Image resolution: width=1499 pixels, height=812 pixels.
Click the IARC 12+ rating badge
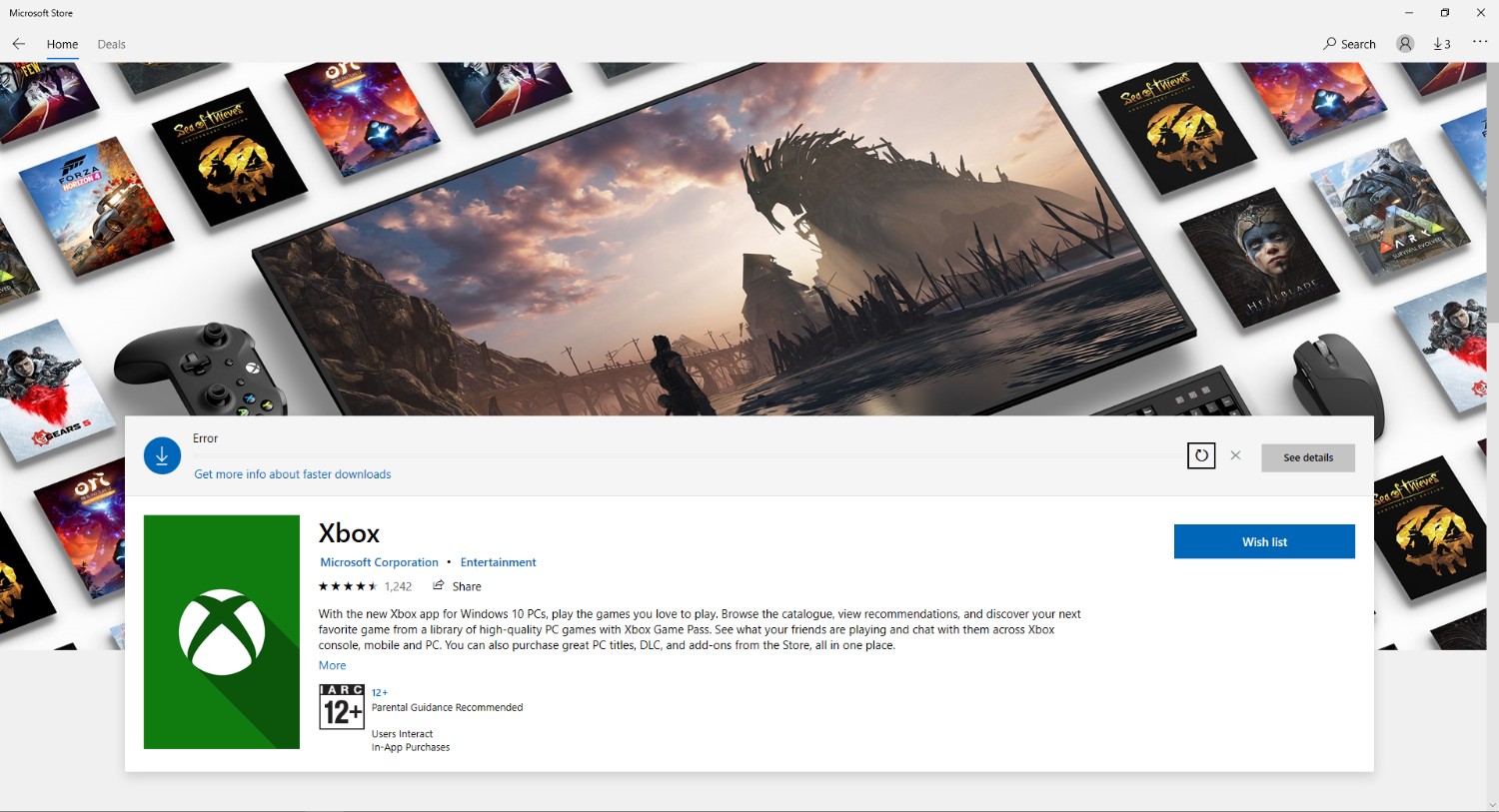tap(342, 707)
